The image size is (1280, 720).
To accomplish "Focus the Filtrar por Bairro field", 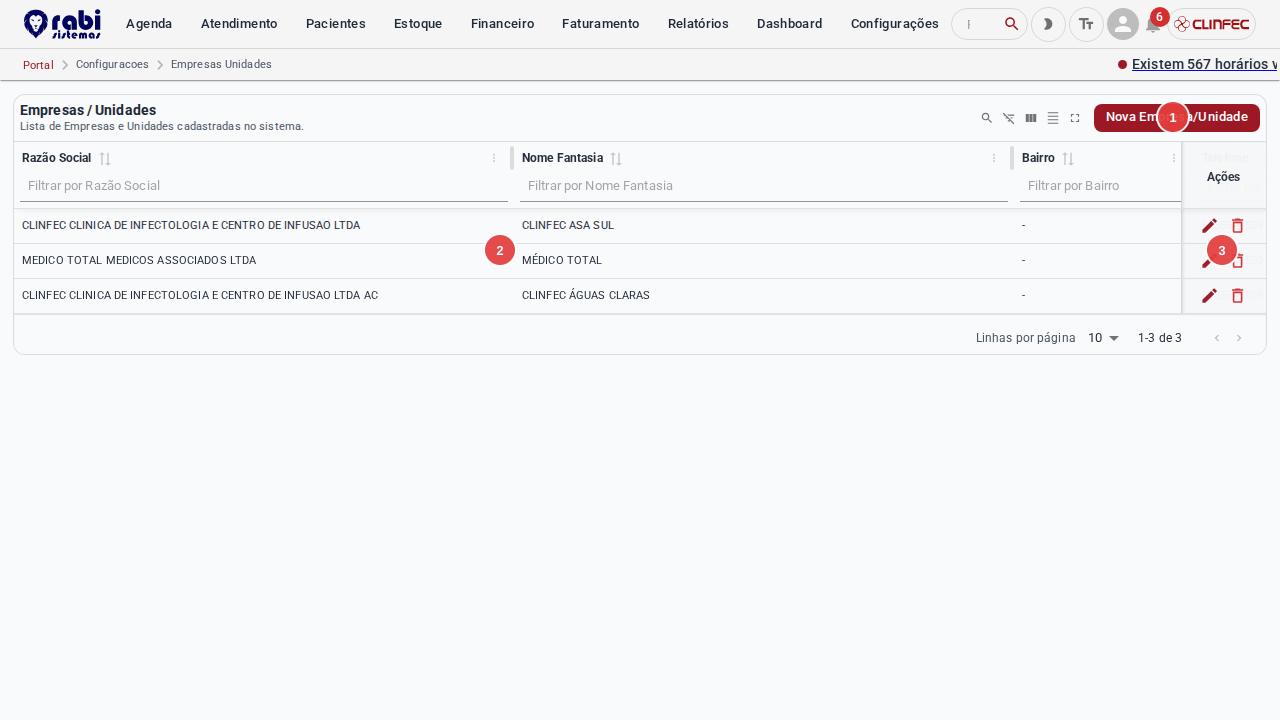I will [1100, 186].
